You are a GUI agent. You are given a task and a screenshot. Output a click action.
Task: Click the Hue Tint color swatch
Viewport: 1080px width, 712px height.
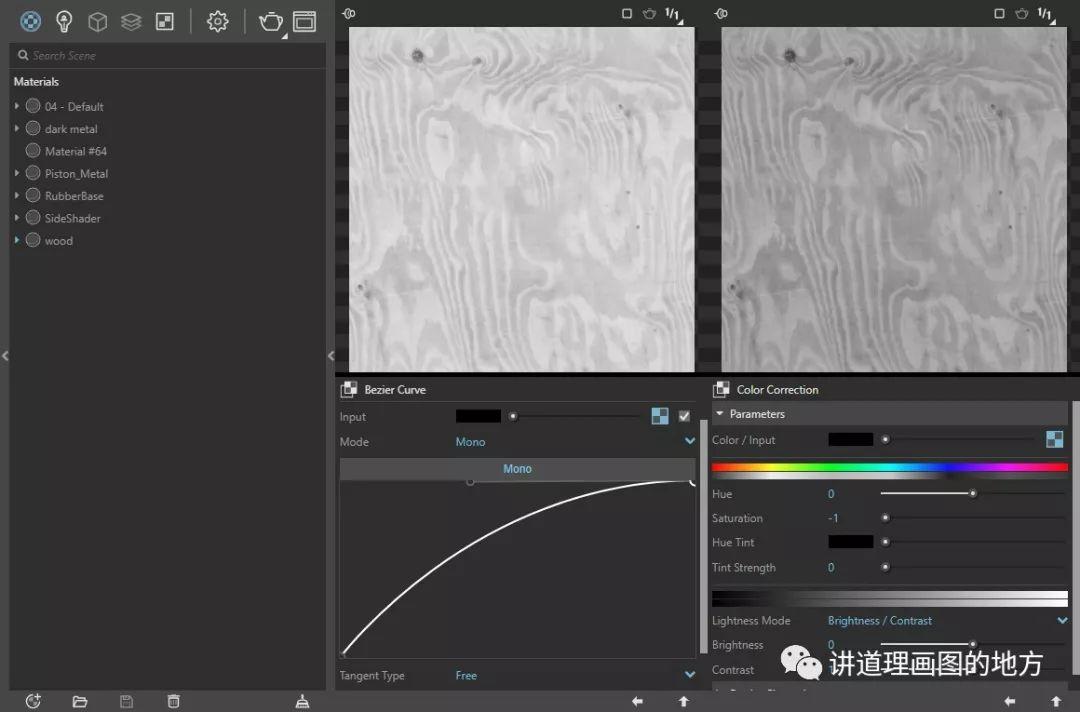851,542
